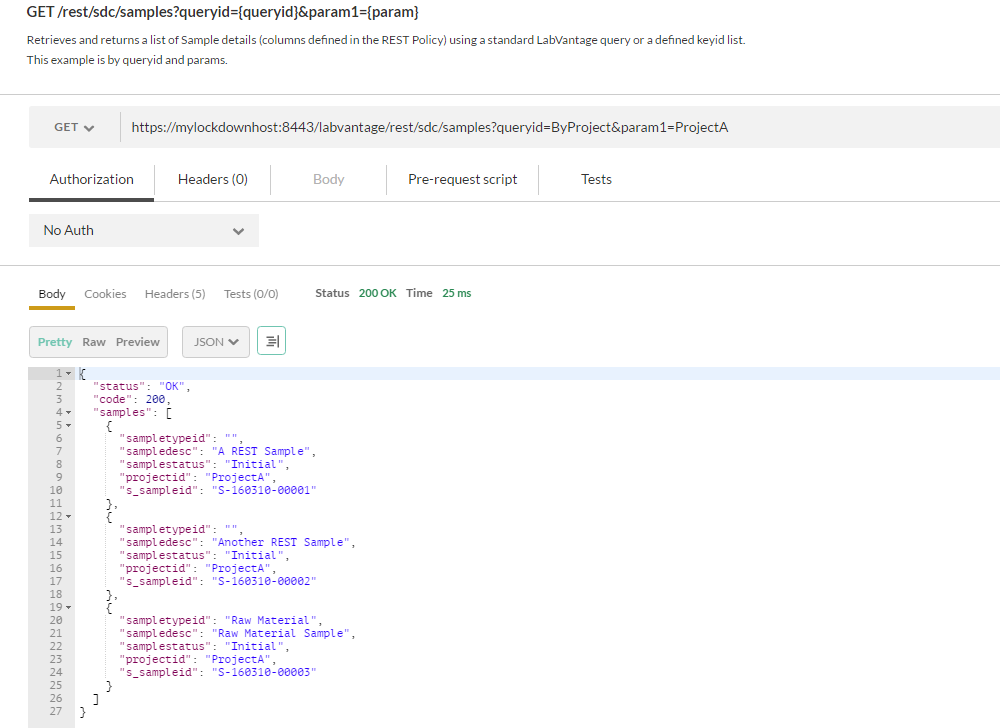Collapse the root object at line 1
This screenshot has height=728, width=1000.
[69, 374]
